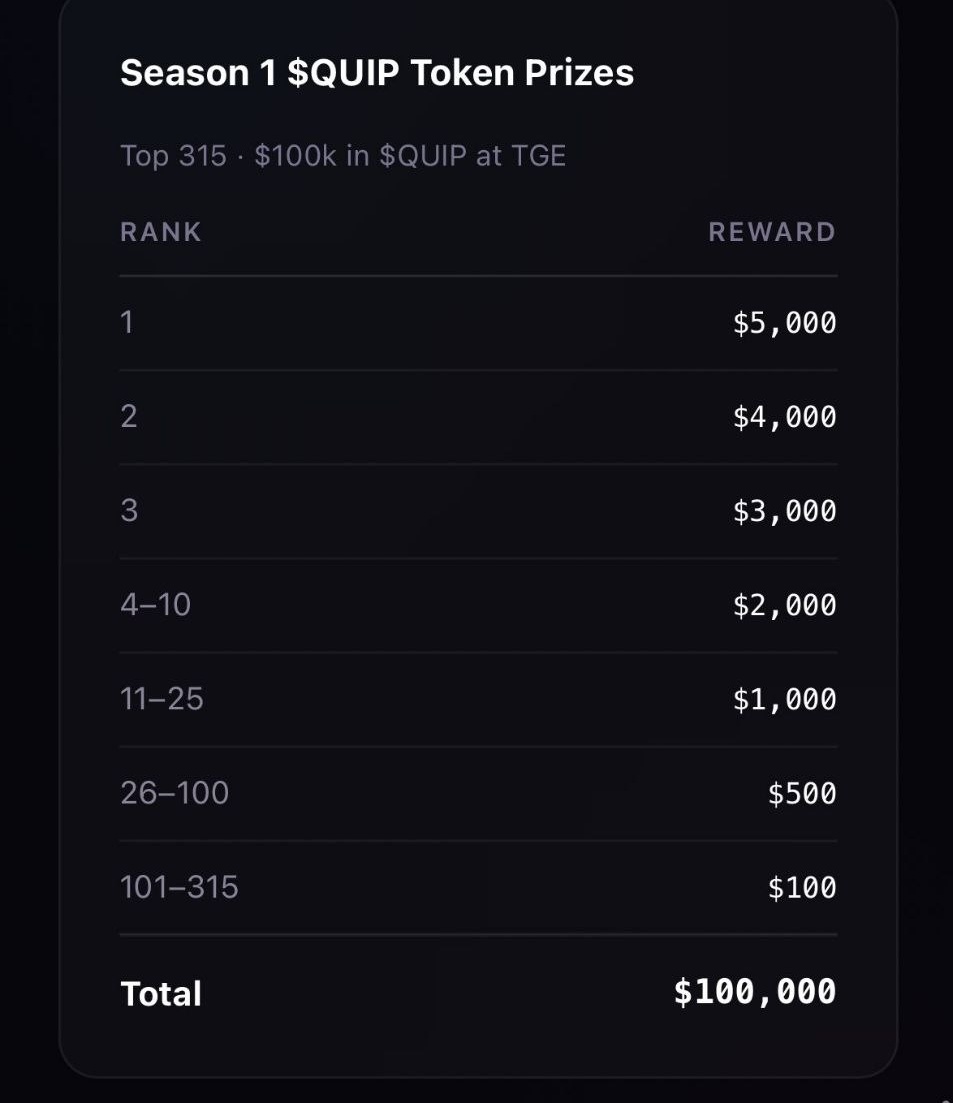Select the 4–10 rank range

[x=155, y=605]
